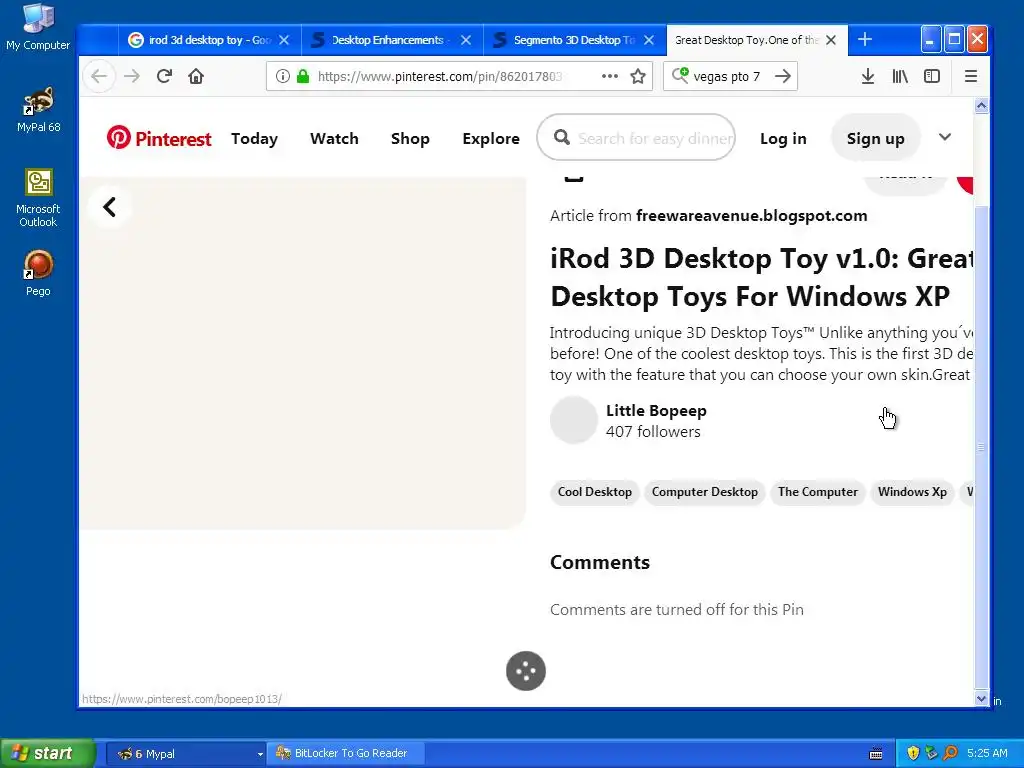The image size is (1024, 768).
Task: Click the pin image placeholder area
Action: 302,353
